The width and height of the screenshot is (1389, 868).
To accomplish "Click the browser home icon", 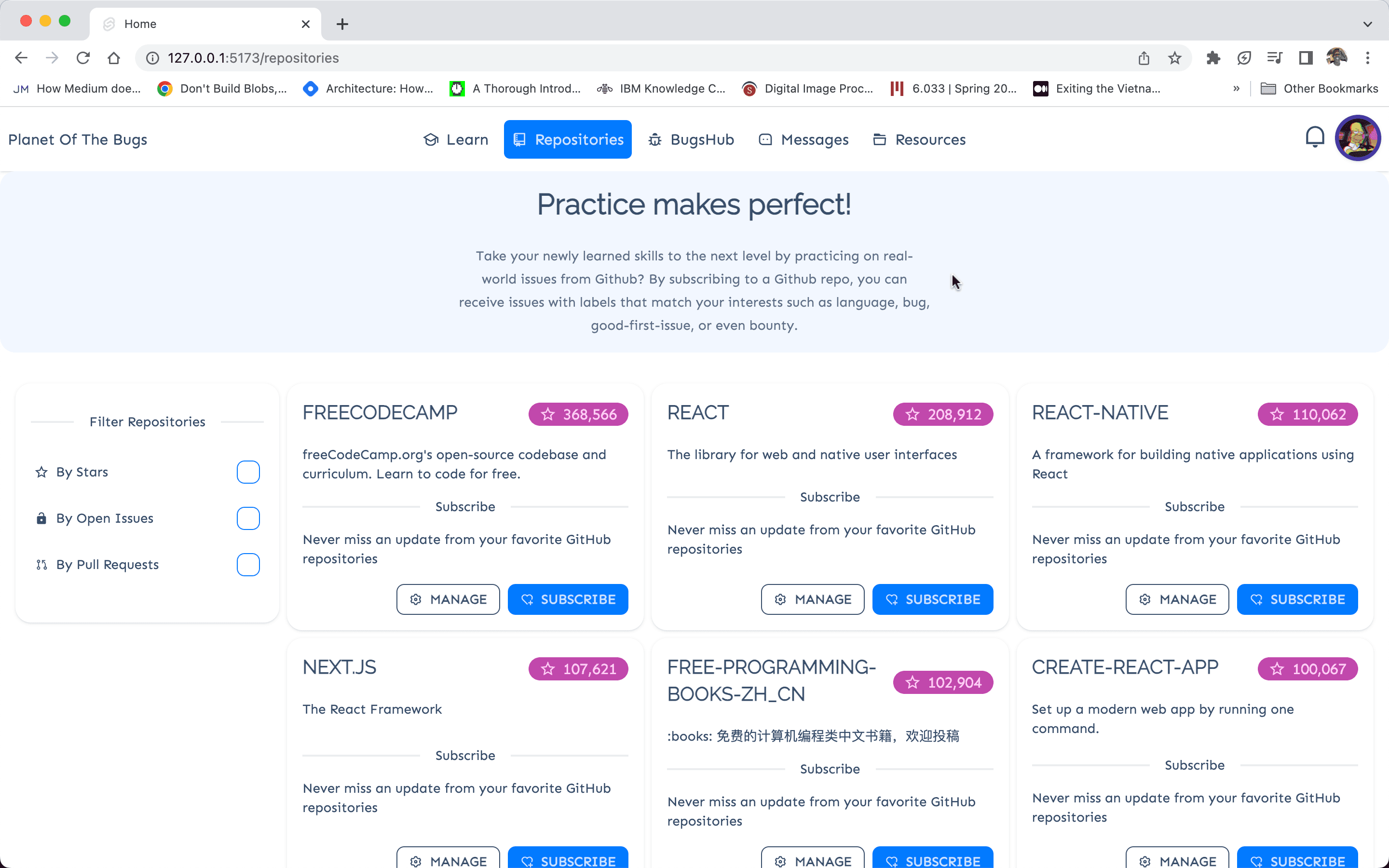I will pos(114,58).
